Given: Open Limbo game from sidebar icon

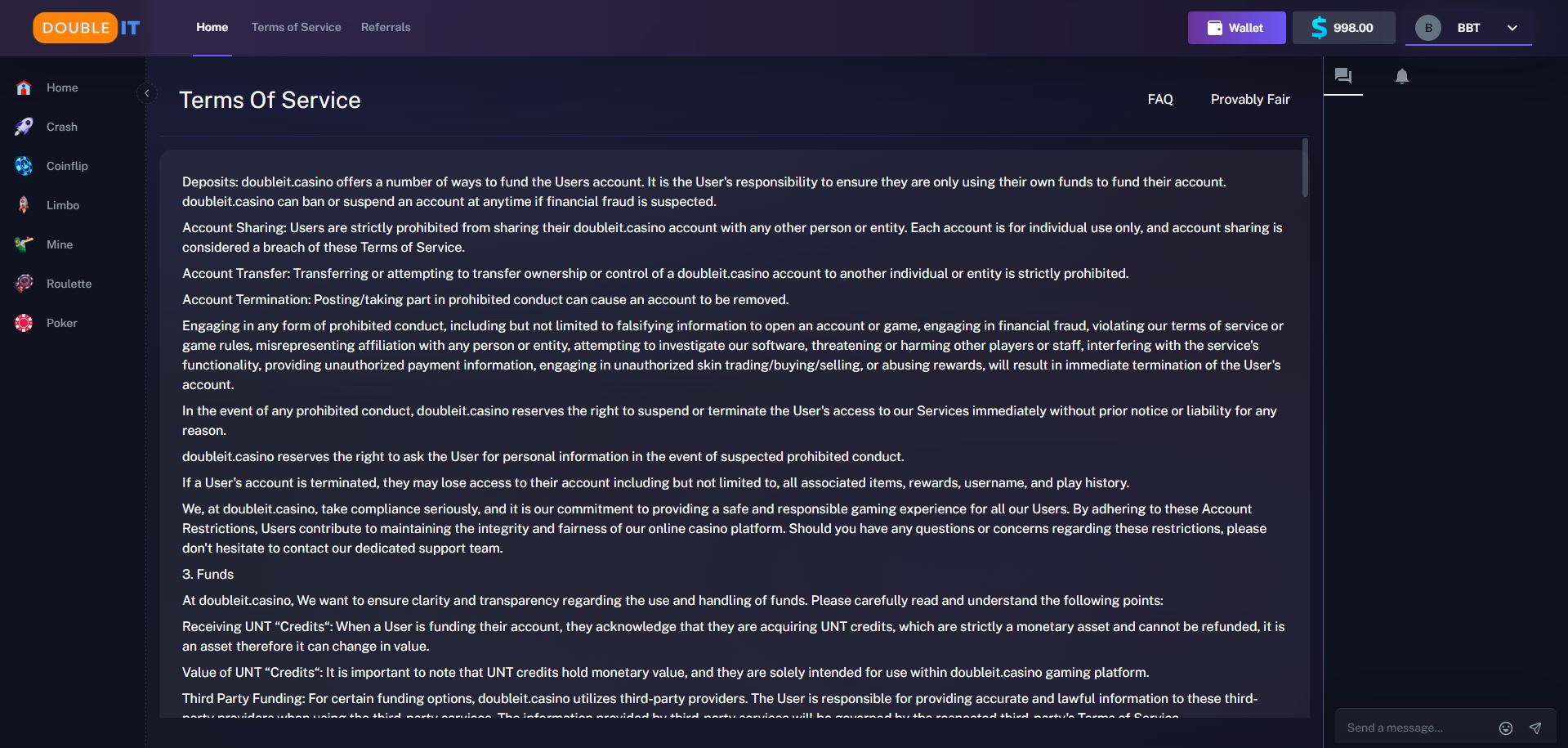Looking at the screenshot, I should (x=24, y=205).
